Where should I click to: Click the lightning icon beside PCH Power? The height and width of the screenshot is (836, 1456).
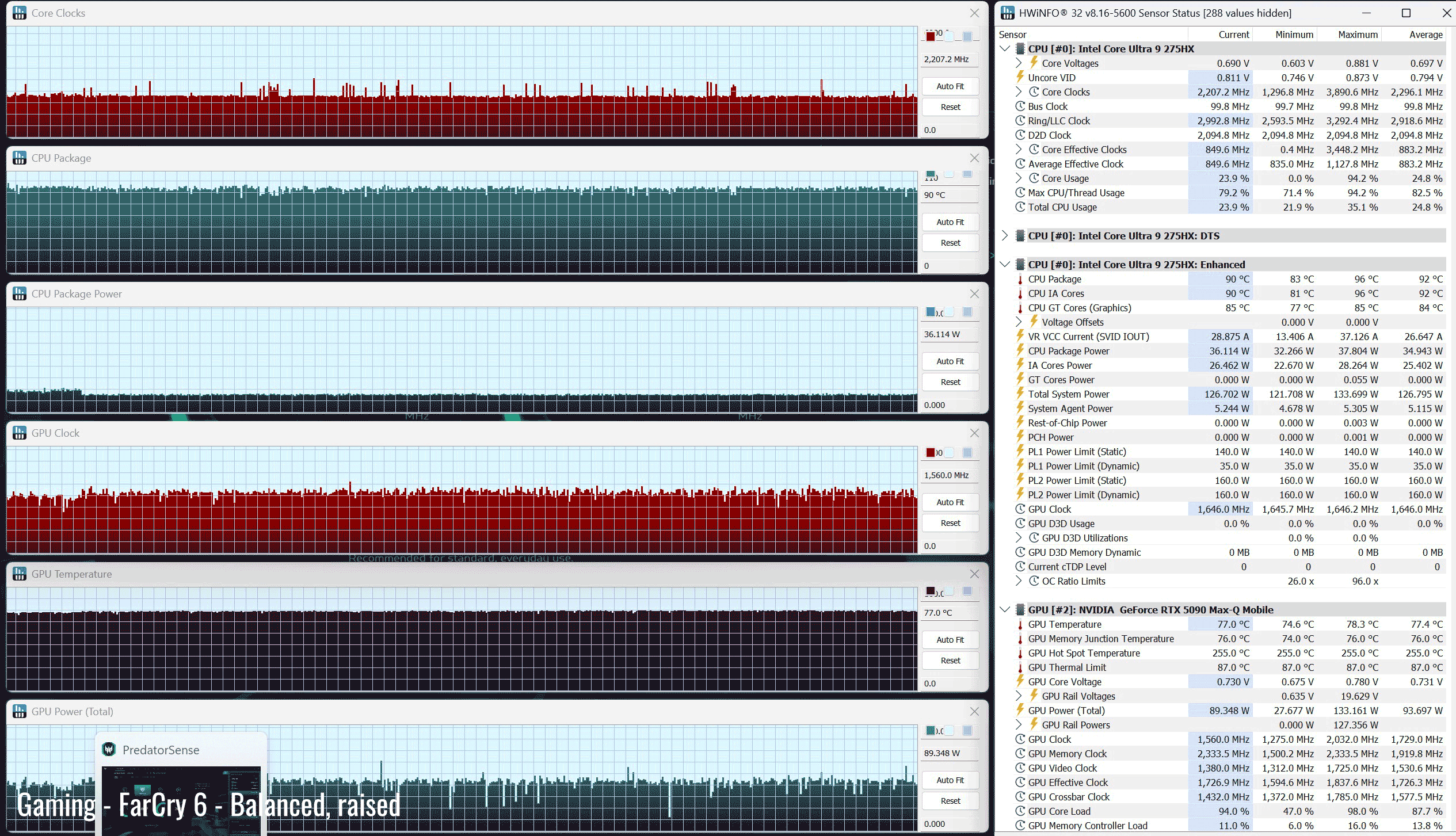click(1020, 437)
